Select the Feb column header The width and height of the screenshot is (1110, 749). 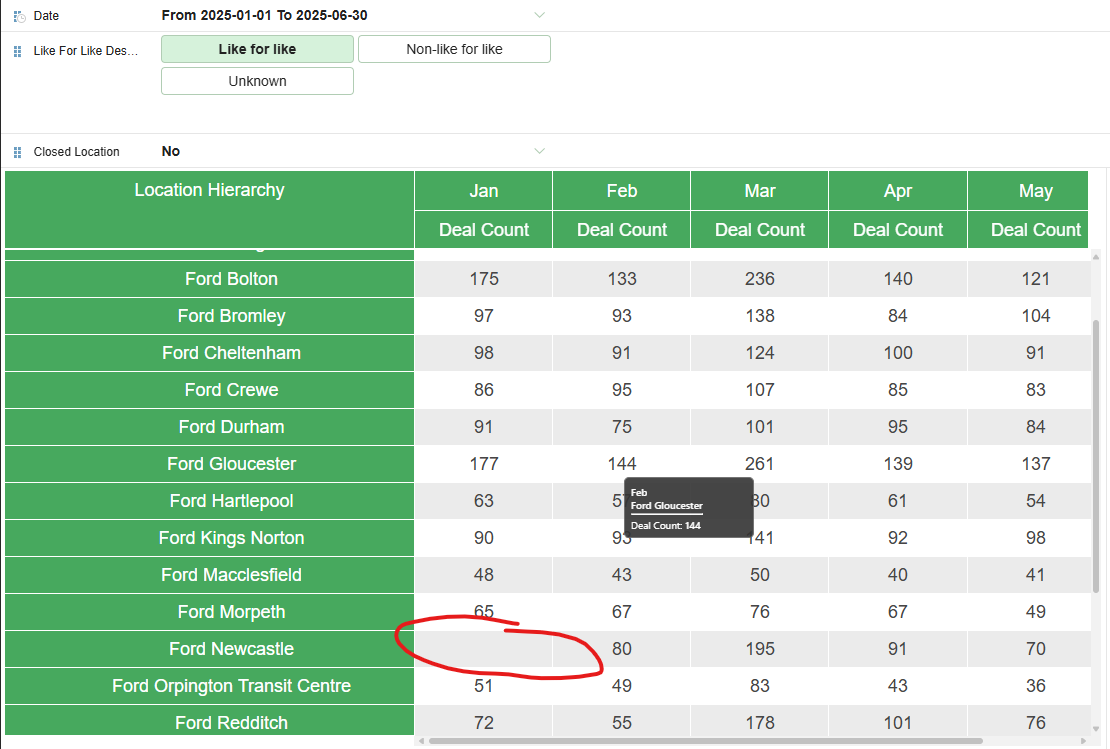[x=622, y=190]
